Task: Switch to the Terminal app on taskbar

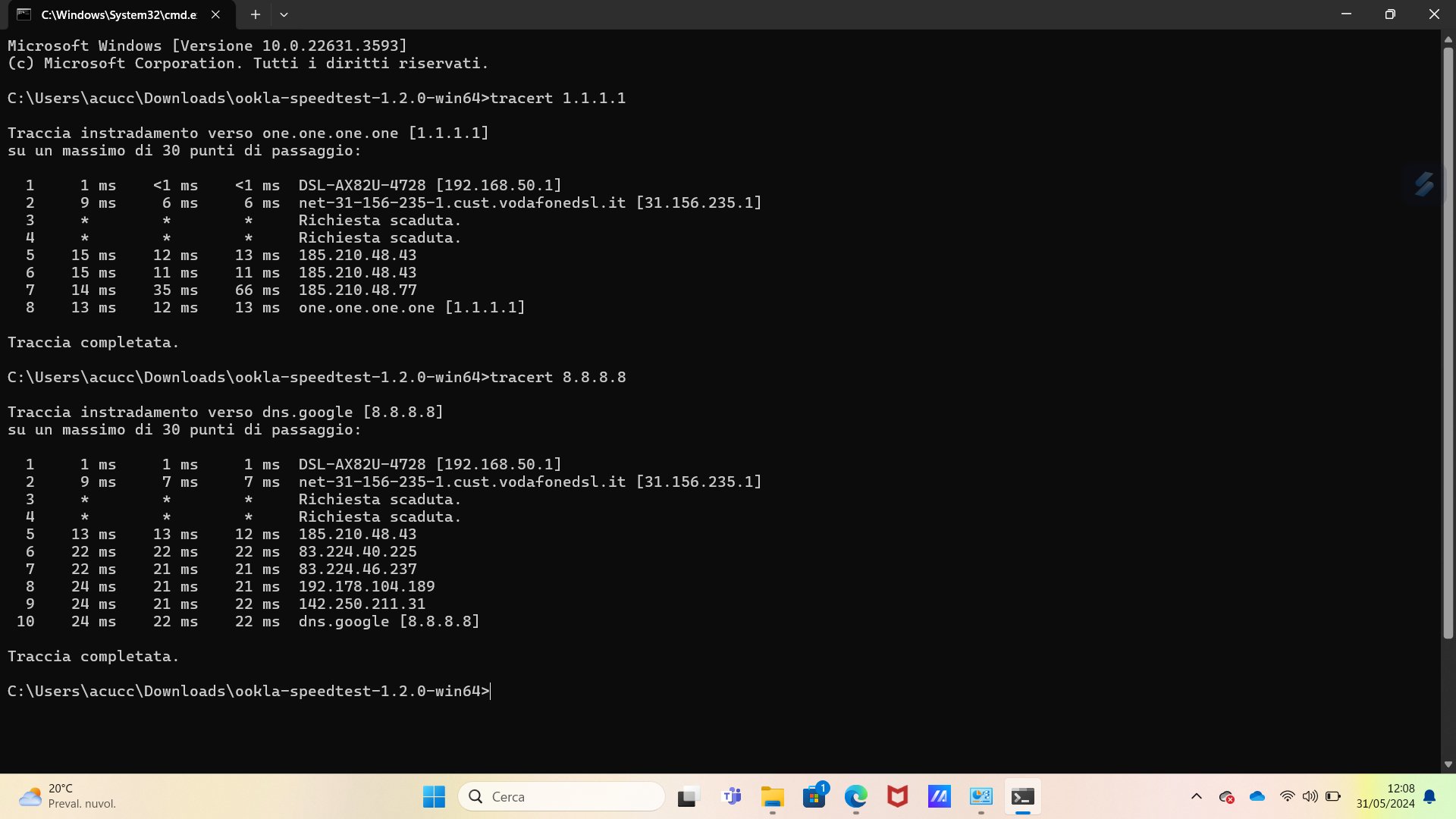Action: click(1022, 796)
